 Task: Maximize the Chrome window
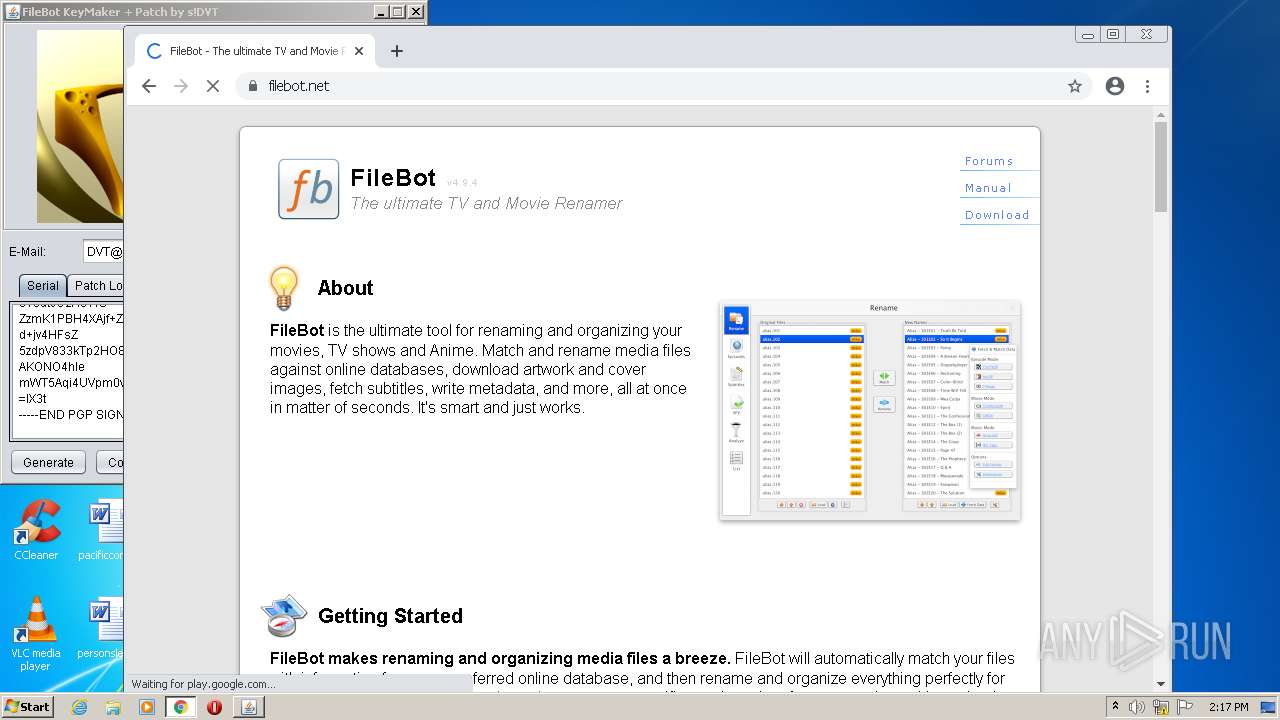tap(1113, 34)
